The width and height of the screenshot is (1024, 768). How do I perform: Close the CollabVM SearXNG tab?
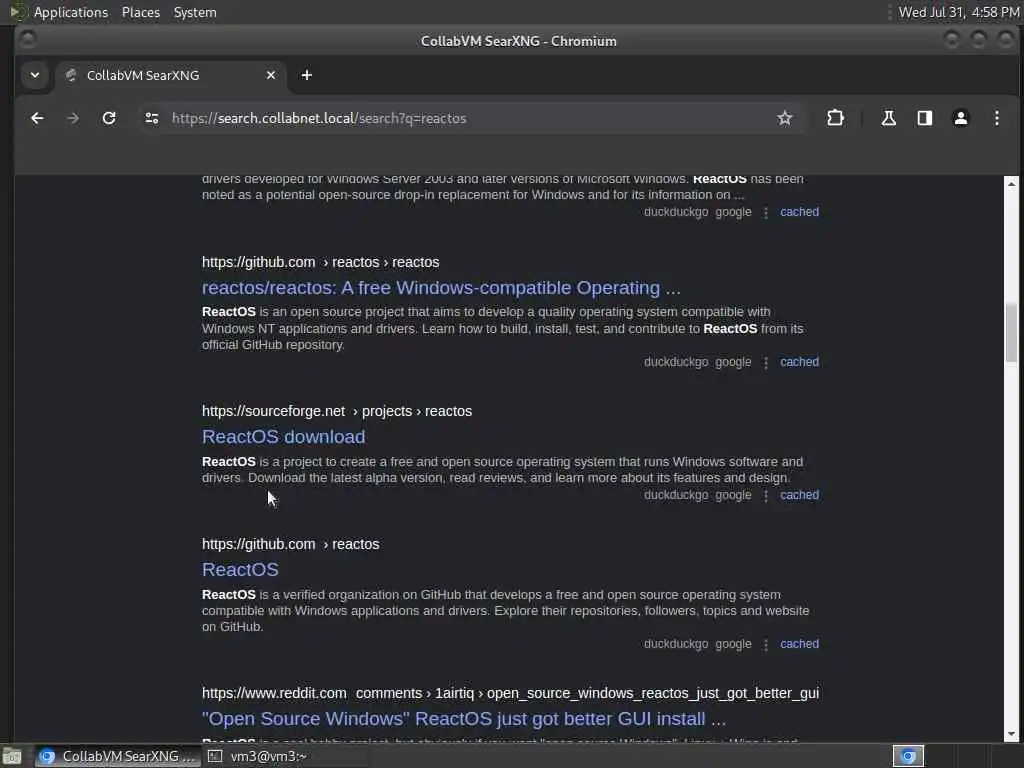coord(270,75)
